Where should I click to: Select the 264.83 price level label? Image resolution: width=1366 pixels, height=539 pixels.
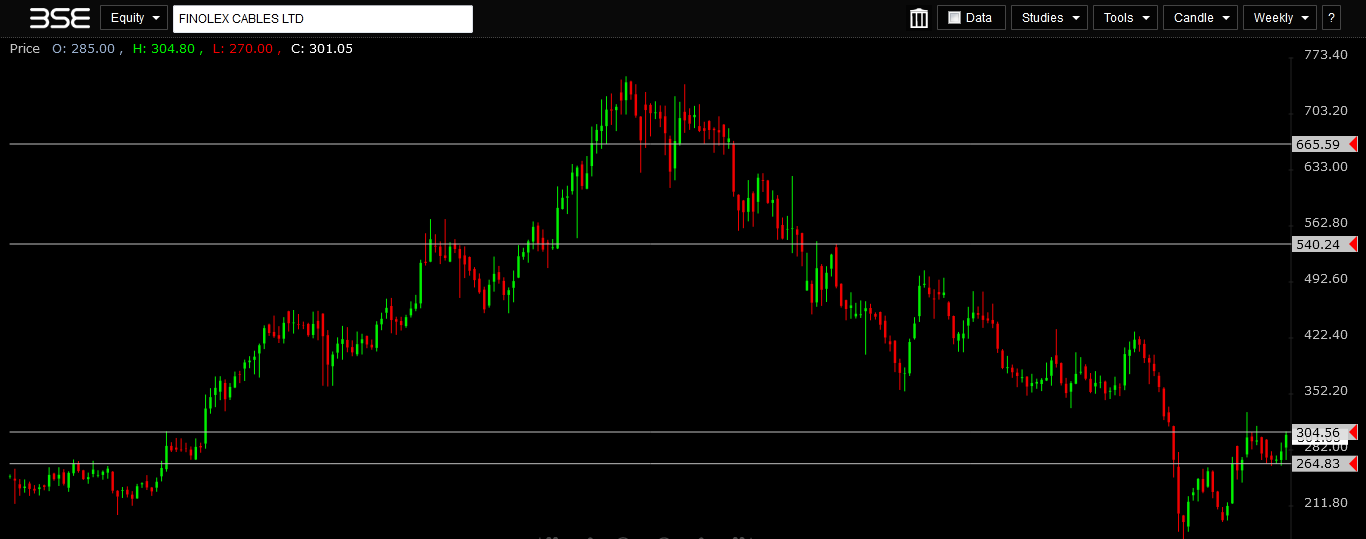coord(1317,464)
